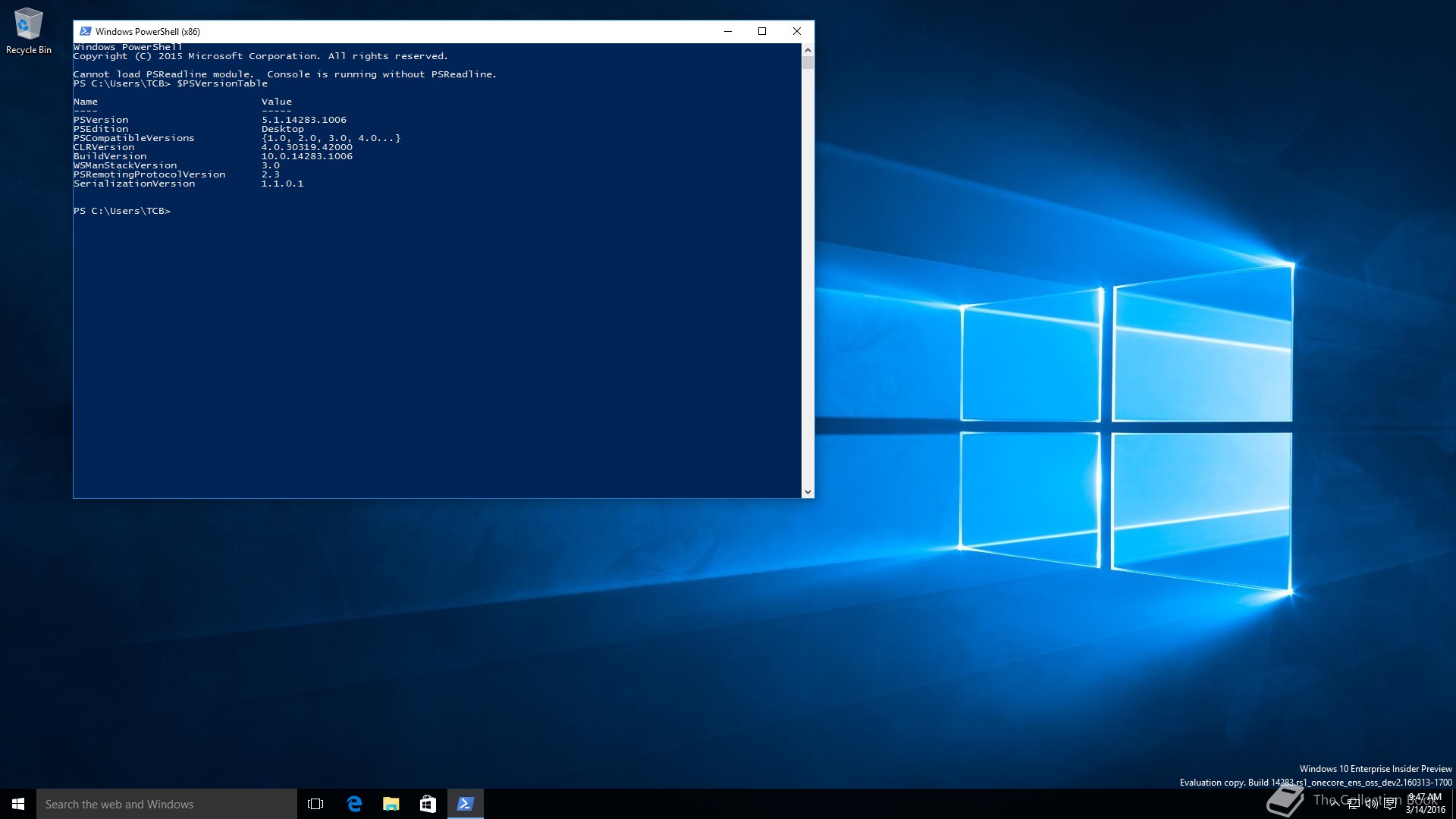The width and height of the screenshot is (1456, 819).
Task: Click the WSManStackVersion row name
Action: tap(125, 165)
